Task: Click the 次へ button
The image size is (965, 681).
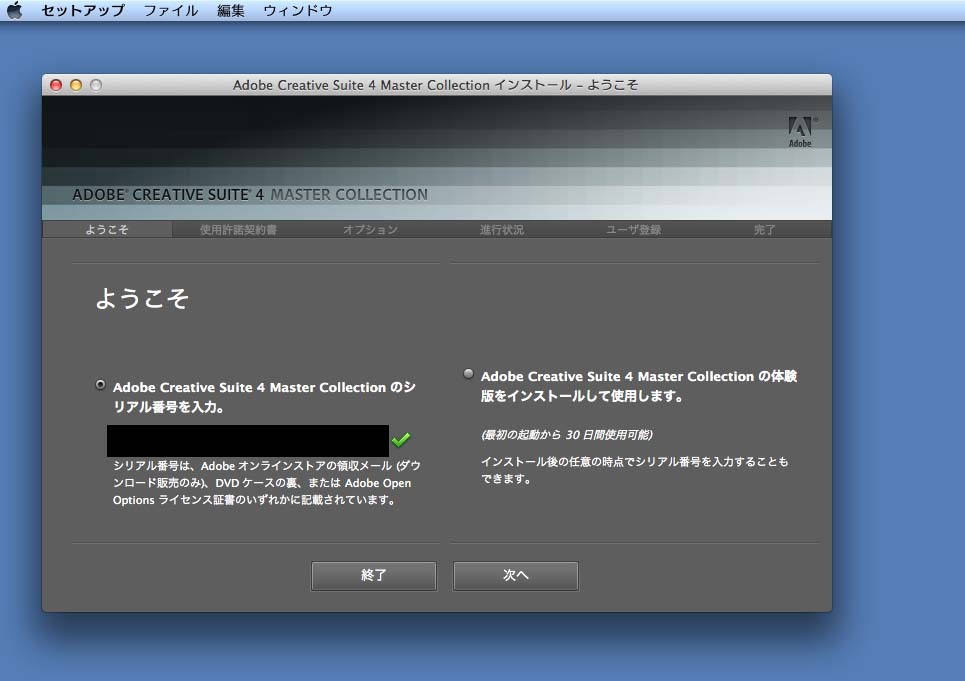Action: click(x=516, y=576)
